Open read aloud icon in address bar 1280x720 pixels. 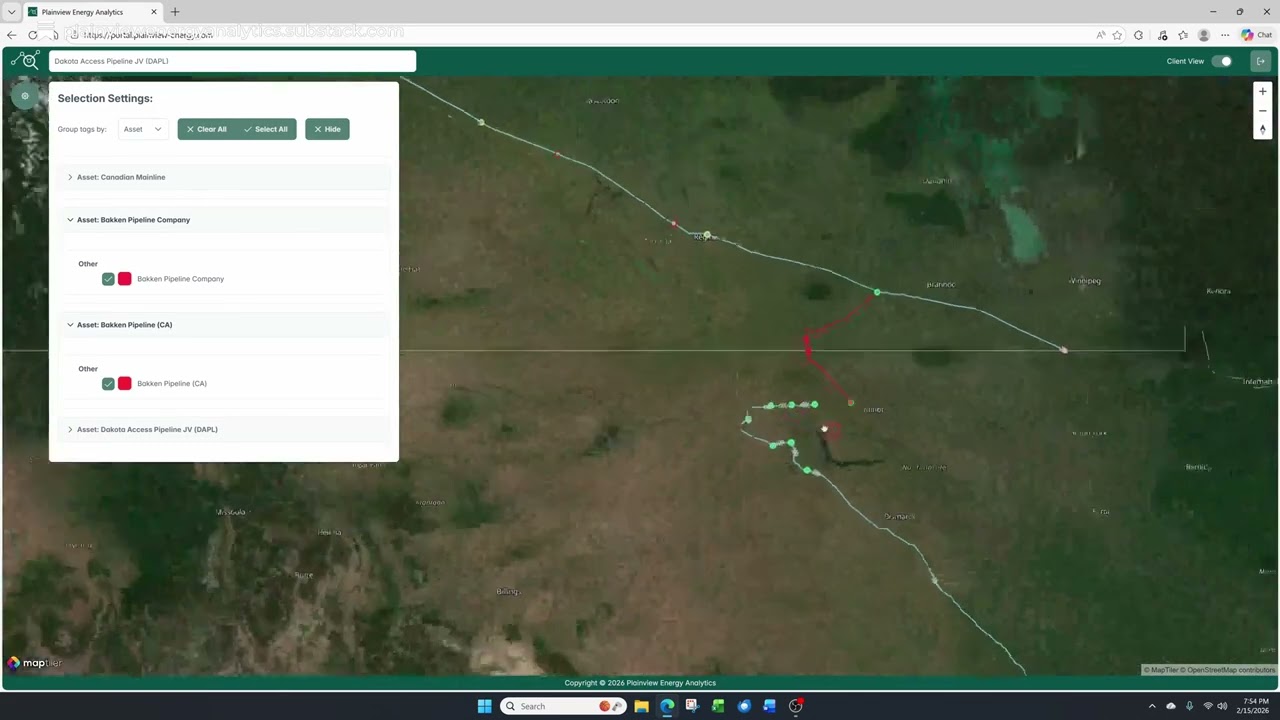pos(1100,35)
